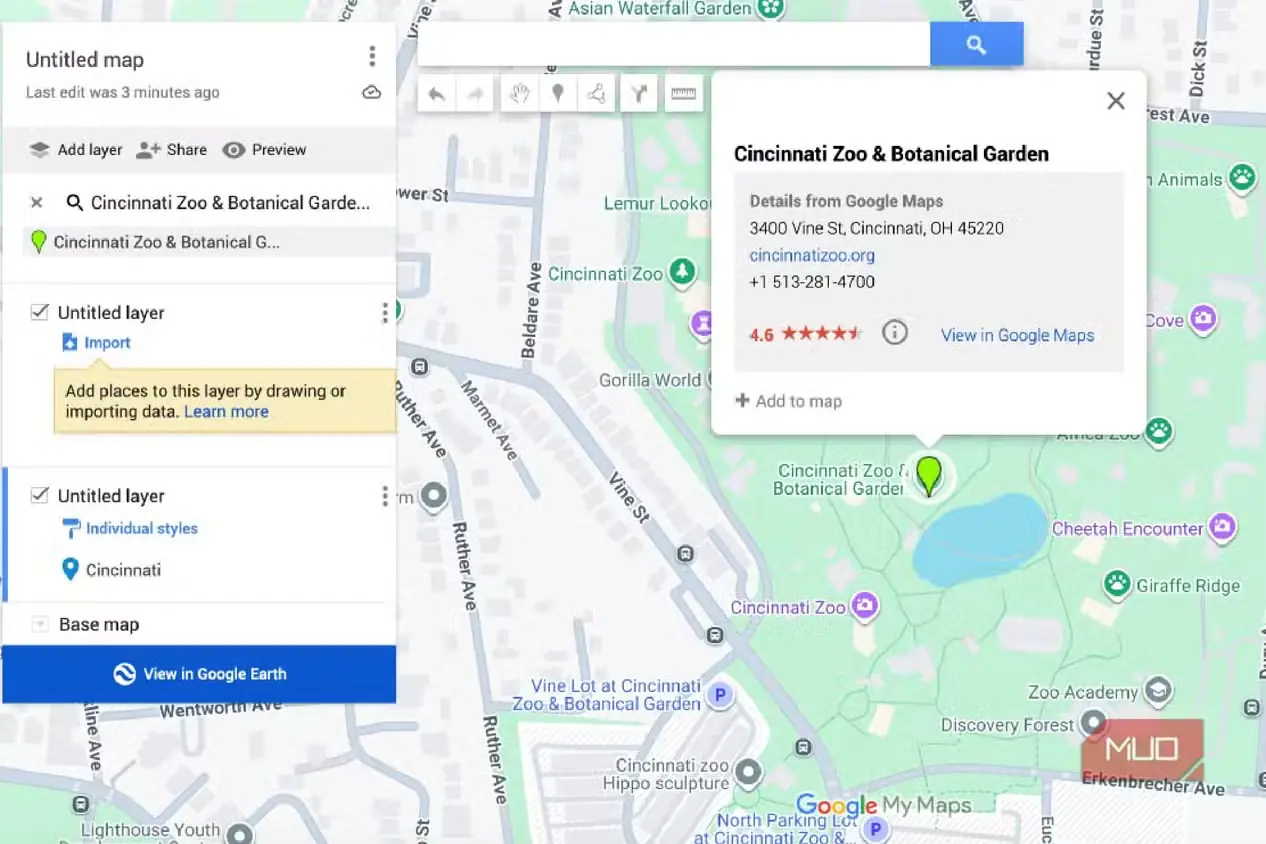Expand the Base map dropdown arrow
This screenshot has height=844, width=1266.
[x=39, y=624]
